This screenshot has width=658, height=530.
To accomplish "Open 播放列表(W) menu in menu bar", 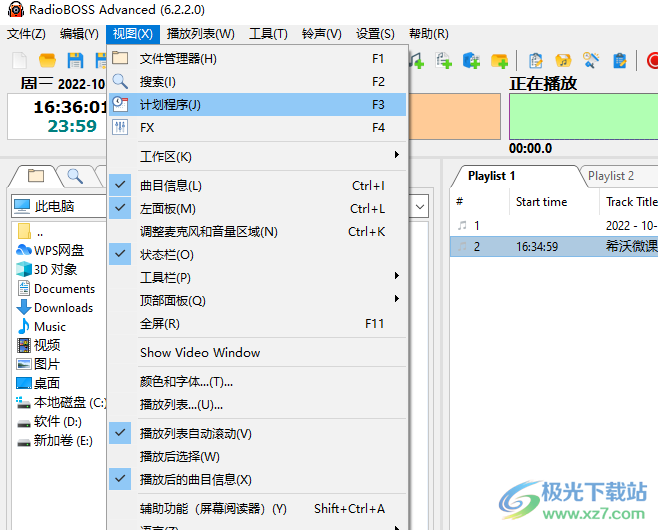I will pyautogui.click(x=201, y=34).
